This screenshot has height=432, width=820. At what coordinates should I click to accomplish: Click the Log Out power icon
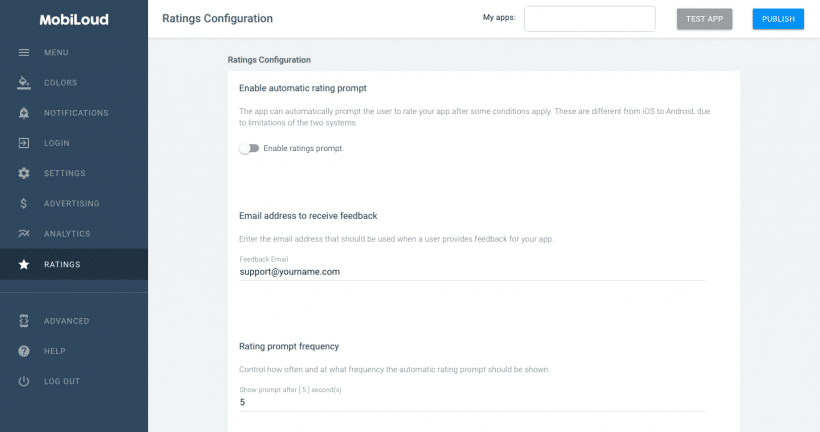click(24, 382)
